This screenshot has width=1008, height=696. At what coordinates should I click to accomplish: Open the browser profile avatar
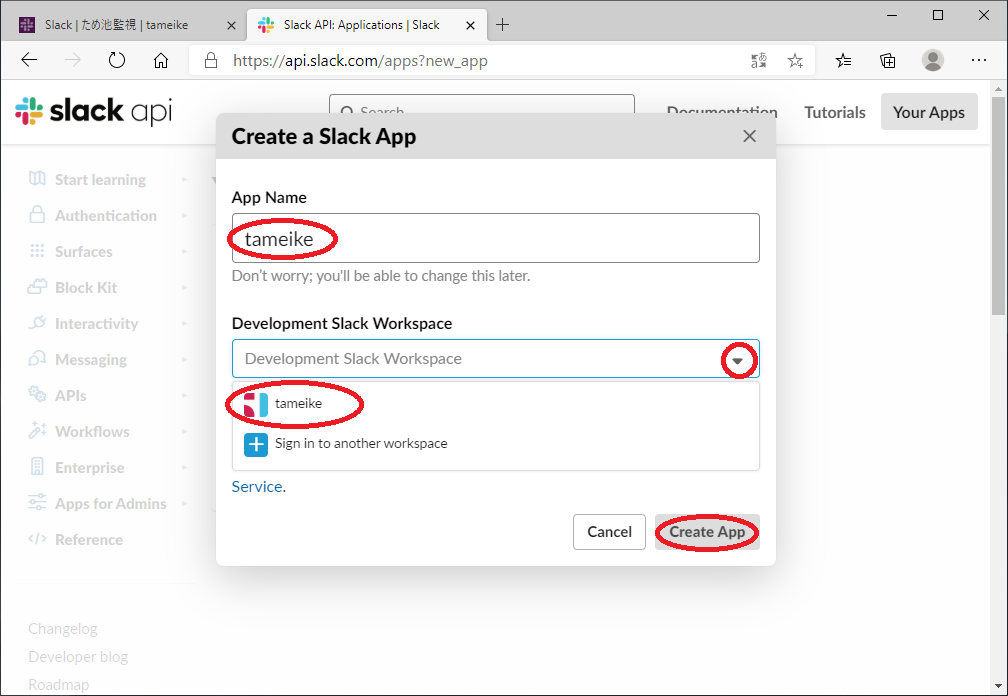coord(932,61)
